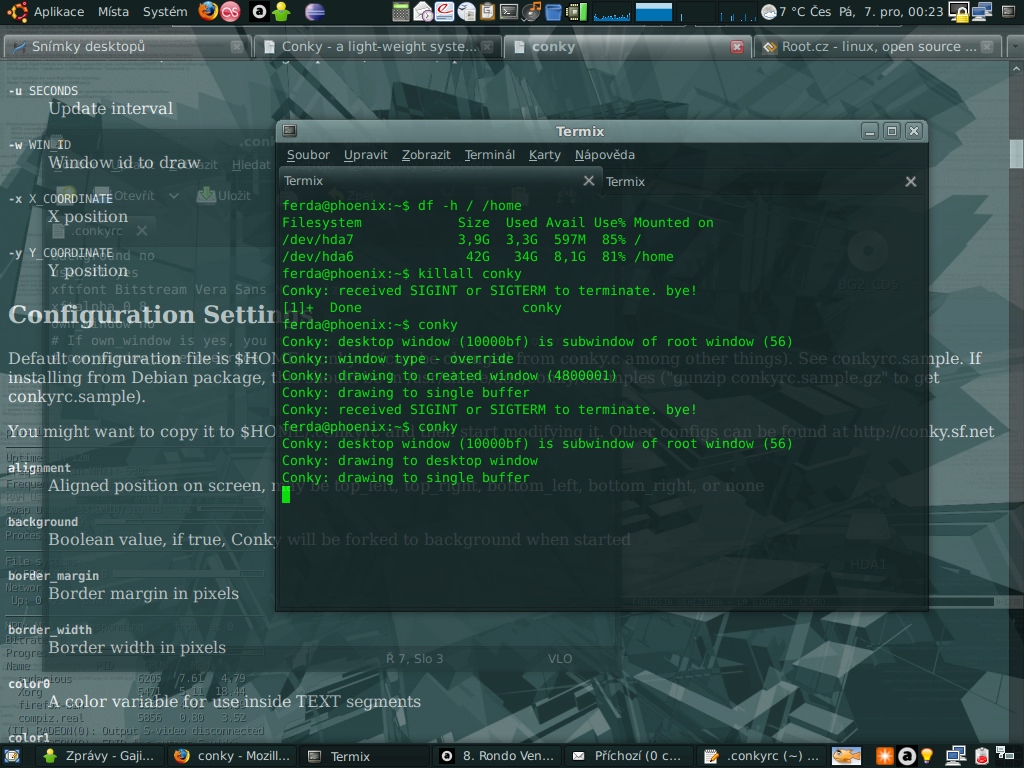Open the blue folder launcher icon
The height and width of the screenshot is (768, 1024).
pyautogui.click(x=553, y=11)
